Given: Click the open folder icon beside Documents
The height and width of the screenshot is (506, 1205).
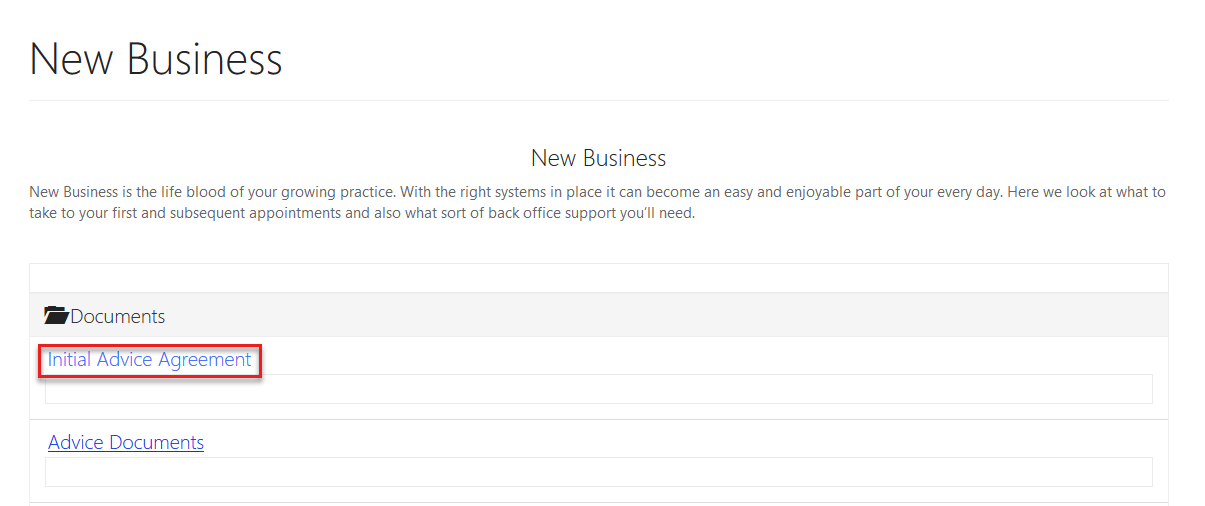Looking at the screenshot, I should pyautogui.click(x=57, y=316).
